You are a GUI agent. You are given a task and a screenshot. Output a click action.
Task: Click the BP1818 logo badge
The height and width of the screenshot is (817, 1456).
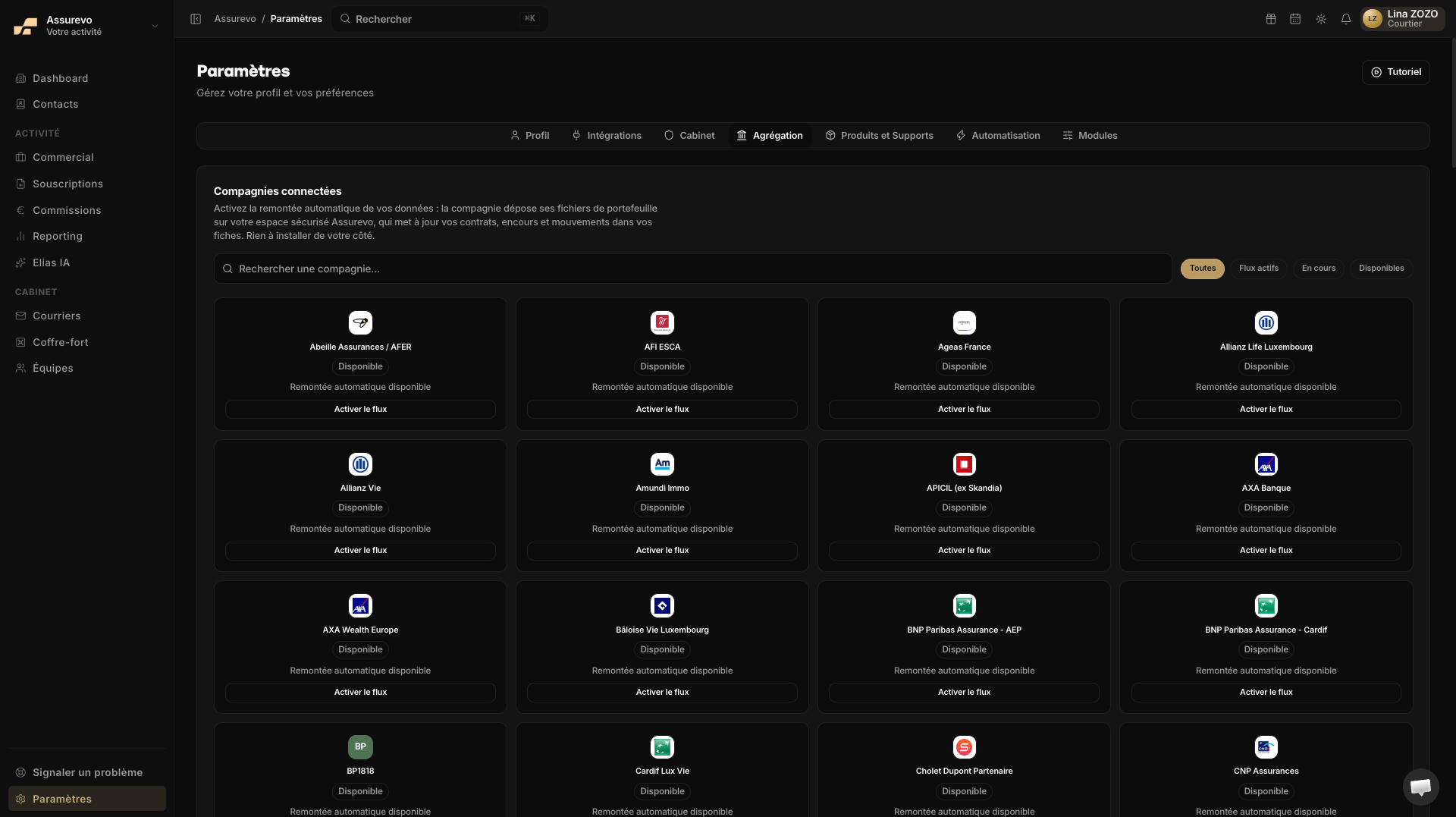[x=360, y=746]
